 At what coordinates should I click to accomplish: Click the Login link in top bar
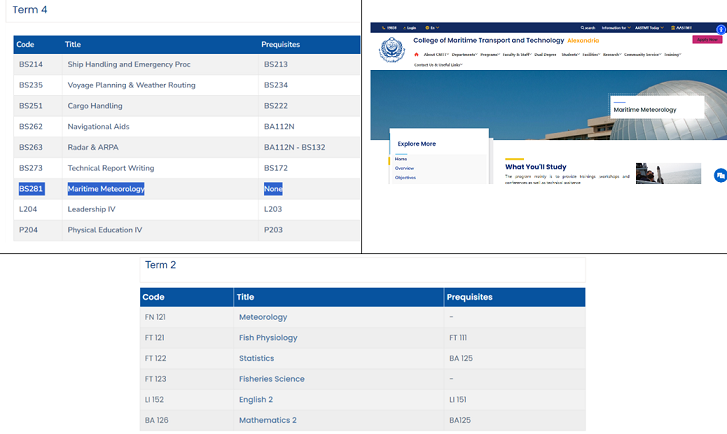pyautogui.click(x=410, y=28)
